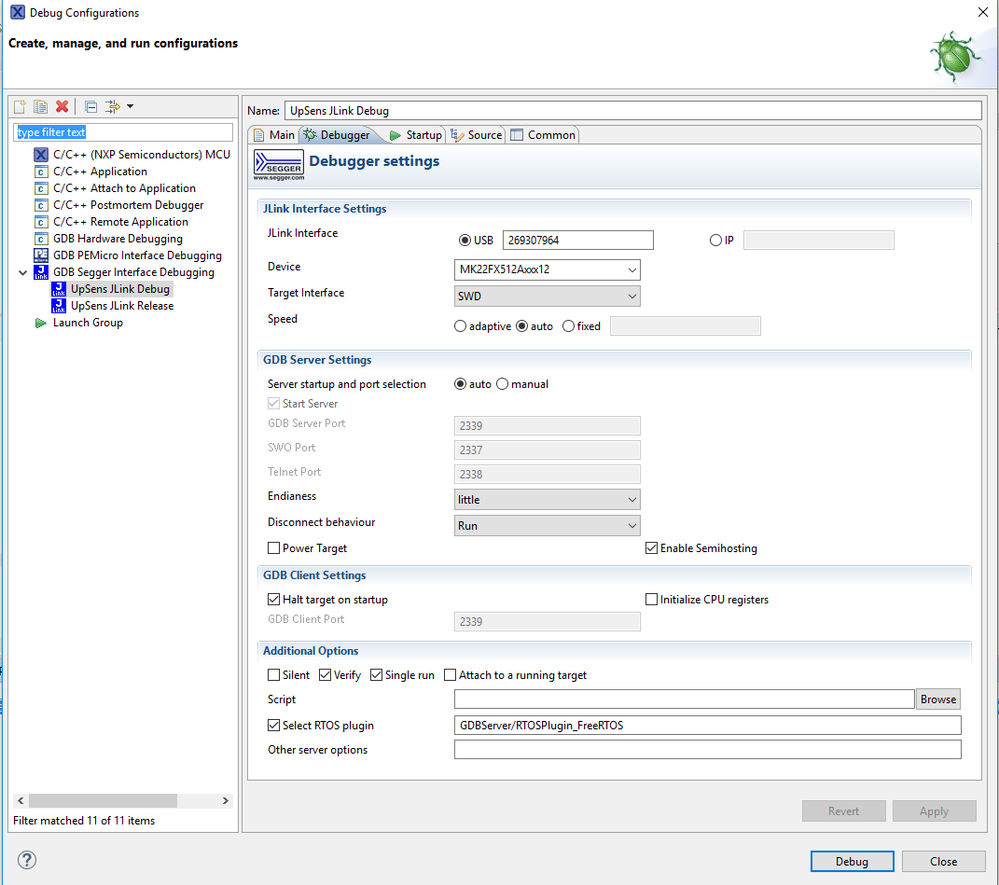999x885 pixels.
Task: Toggle the Verify checkbox
Action: coord(325,675)
